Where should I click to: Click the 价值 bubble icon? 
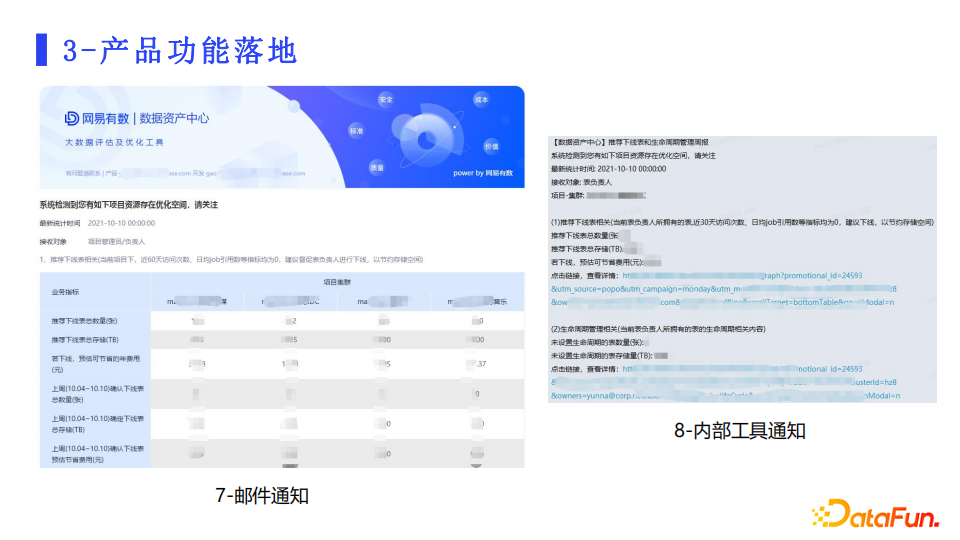[491, 145]
